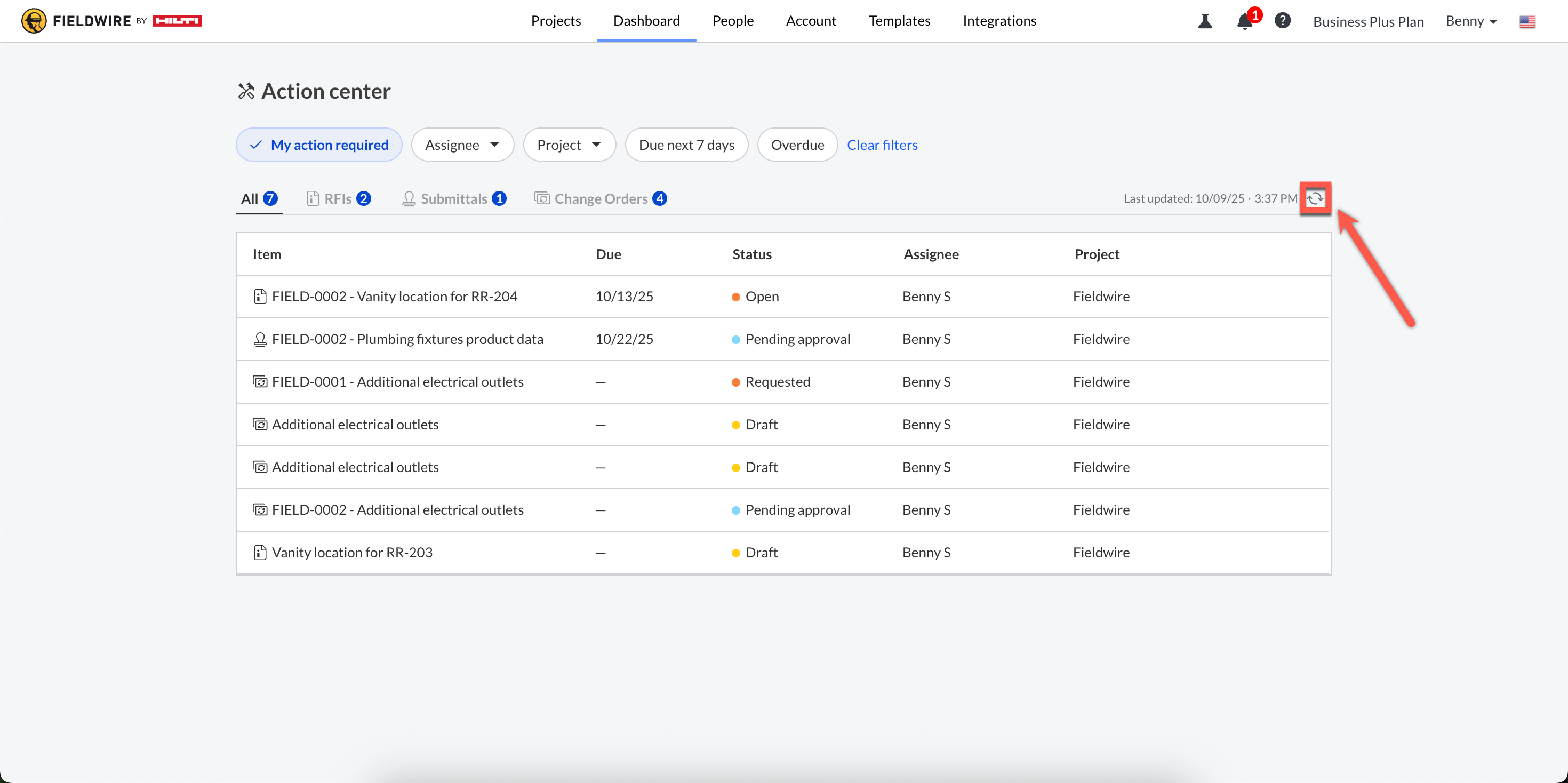This screenshot has height=783, width=1568.
Task: Open the help question mark icon
Action: [x=1283, y=21]
